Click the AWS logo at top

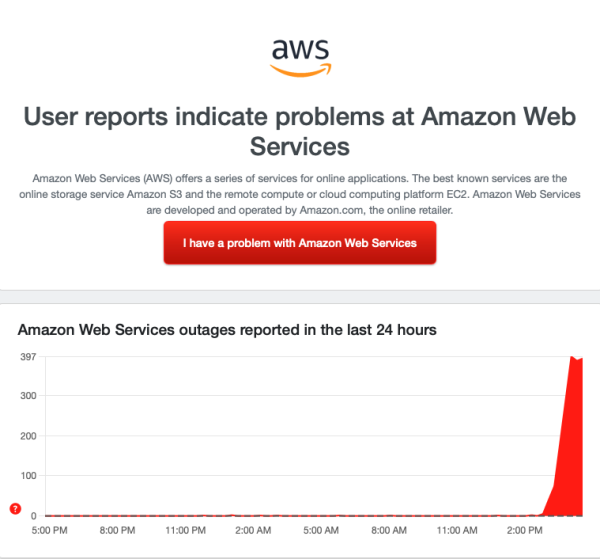pyautogui.click(x=299, y=55)
